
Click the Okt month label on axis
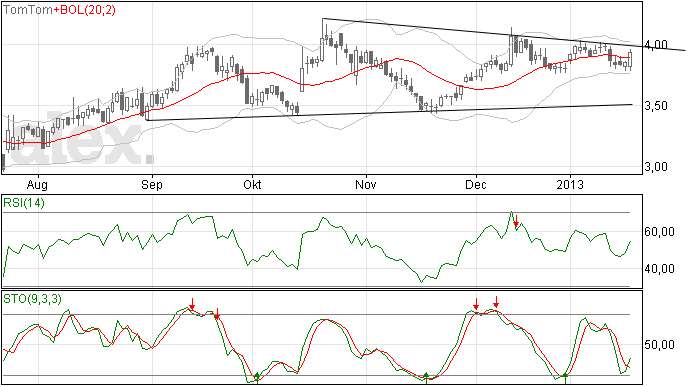coord(252,184)
